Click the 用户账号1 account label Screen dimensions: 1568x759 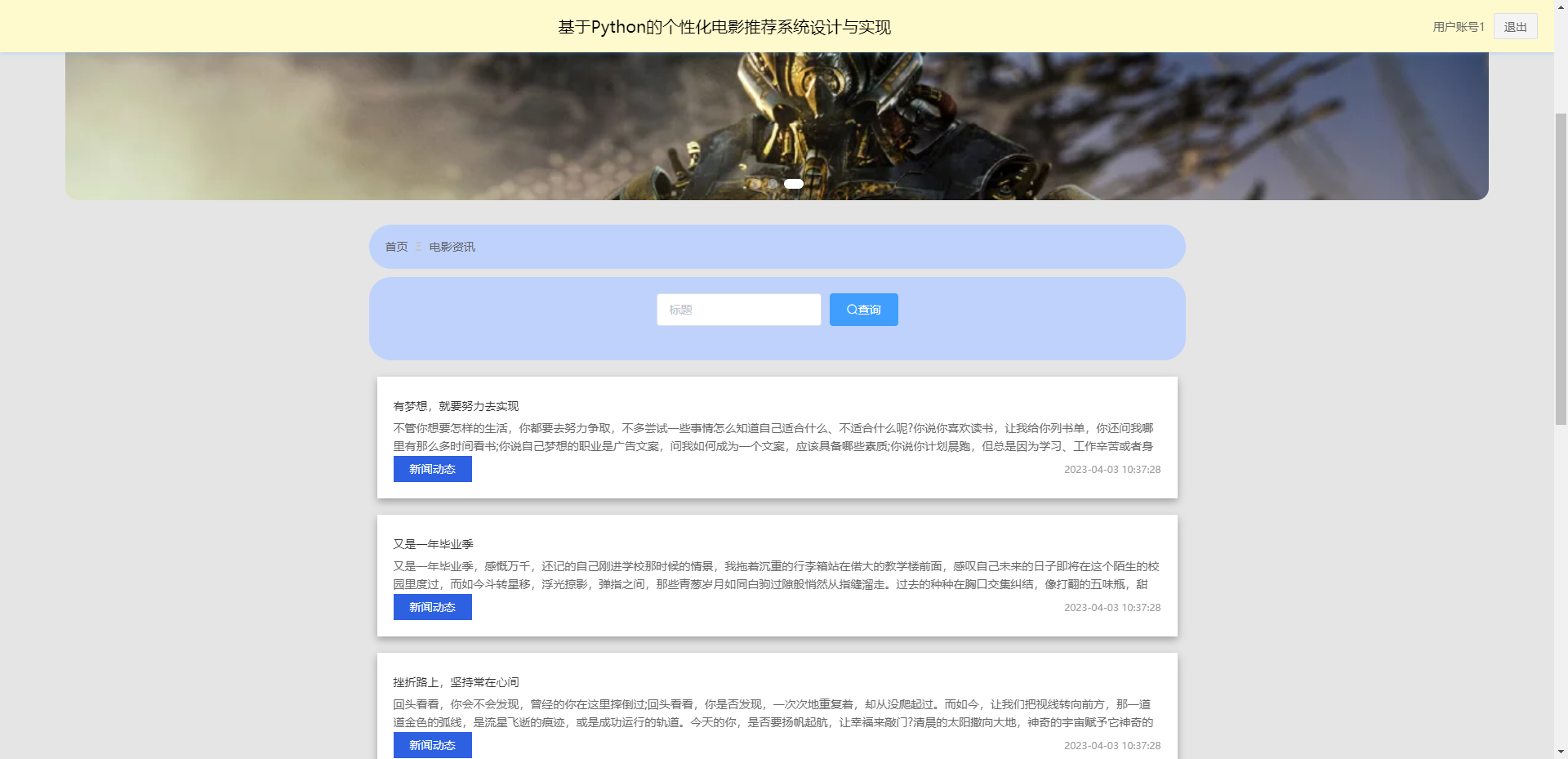[1457, 25]
